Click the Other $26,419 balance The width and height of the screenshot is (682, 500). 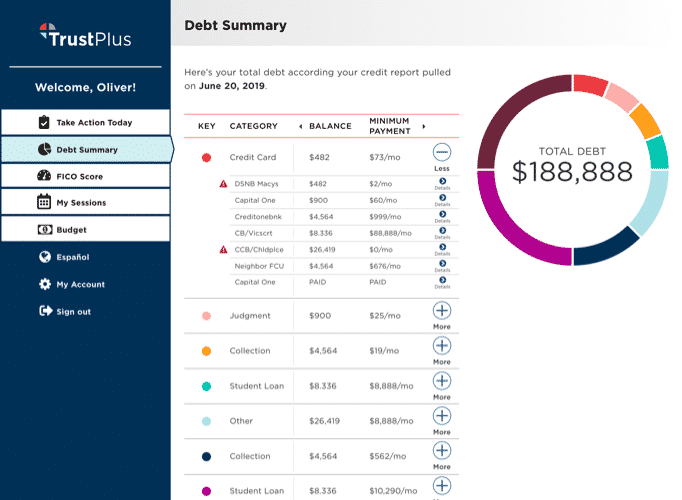(324, 421)
